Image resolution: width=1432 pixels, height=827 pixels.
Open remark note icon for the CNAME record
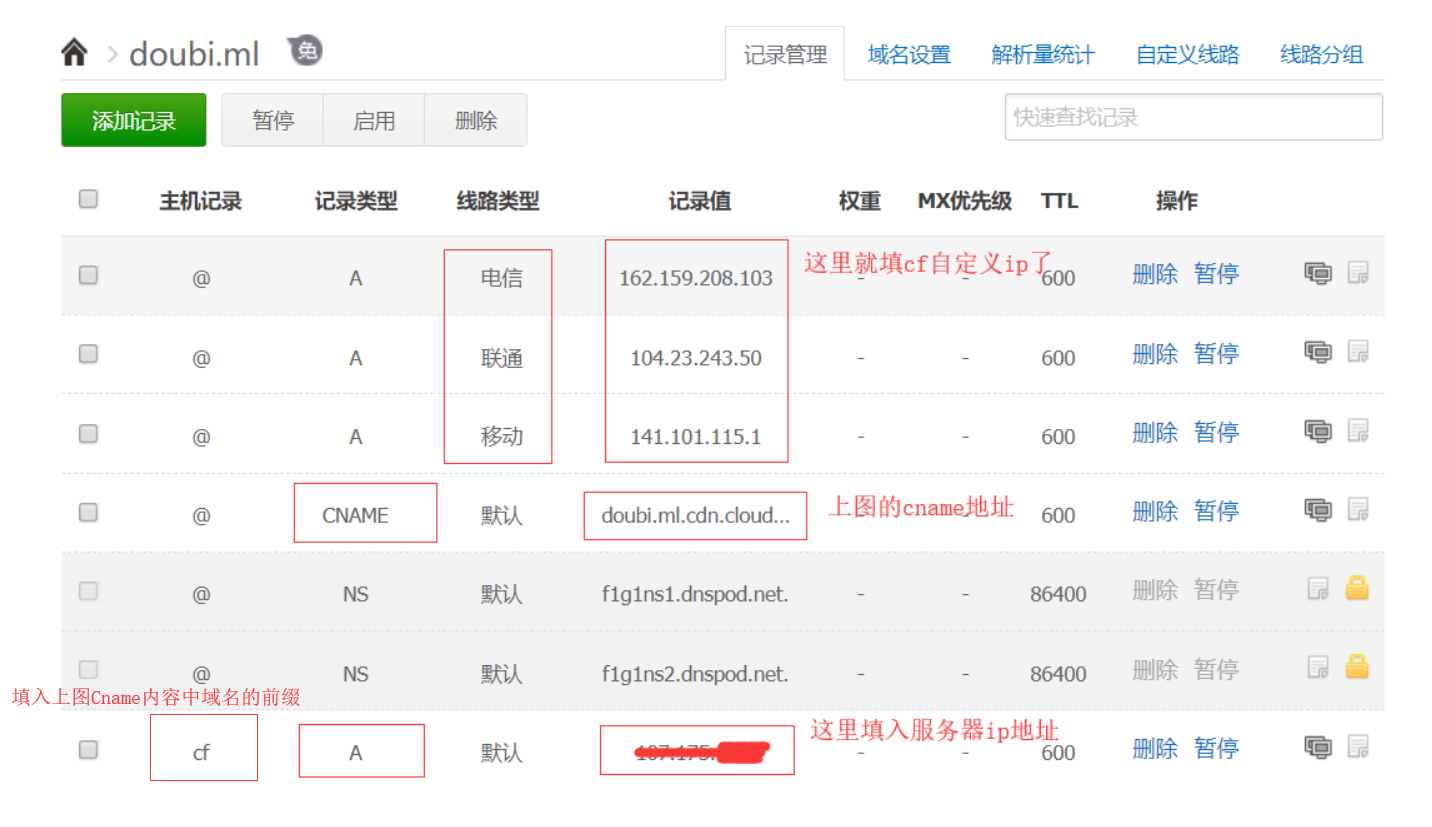(x=1357, y=509)
